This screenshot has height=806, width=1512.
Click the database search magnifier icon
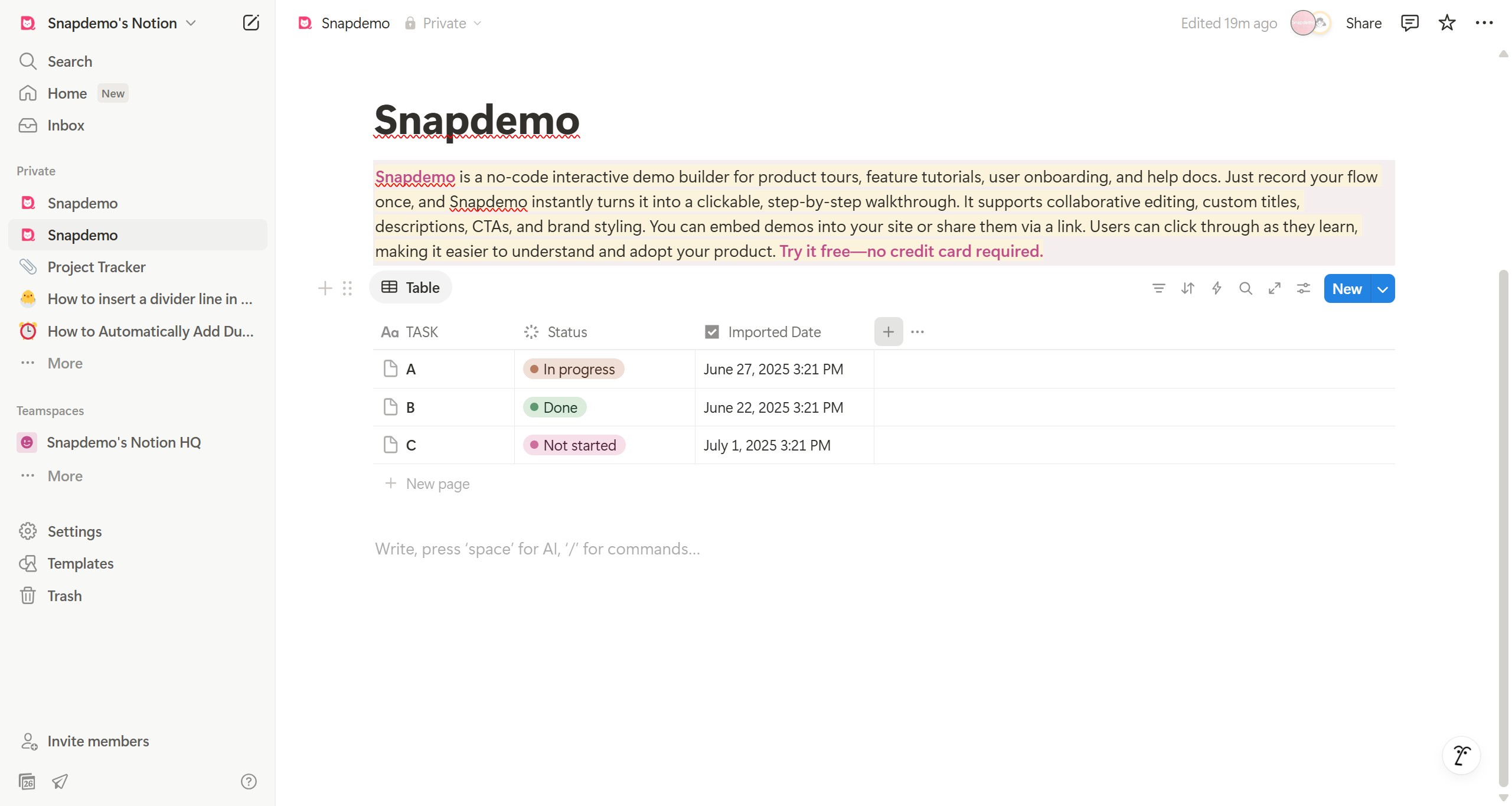pyautogui.click(x=1245, y=288)
